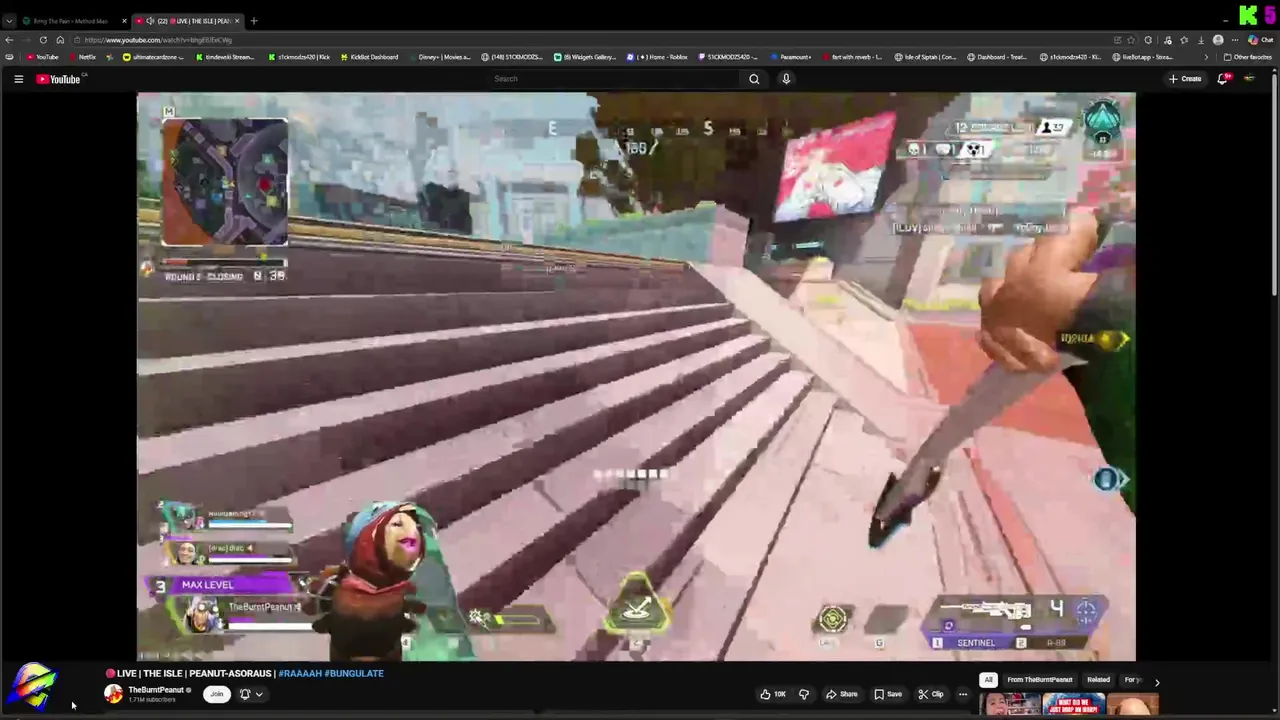Open Isle of Siptah bookmark
The image size is (1280, 720).
coord(926,57)
